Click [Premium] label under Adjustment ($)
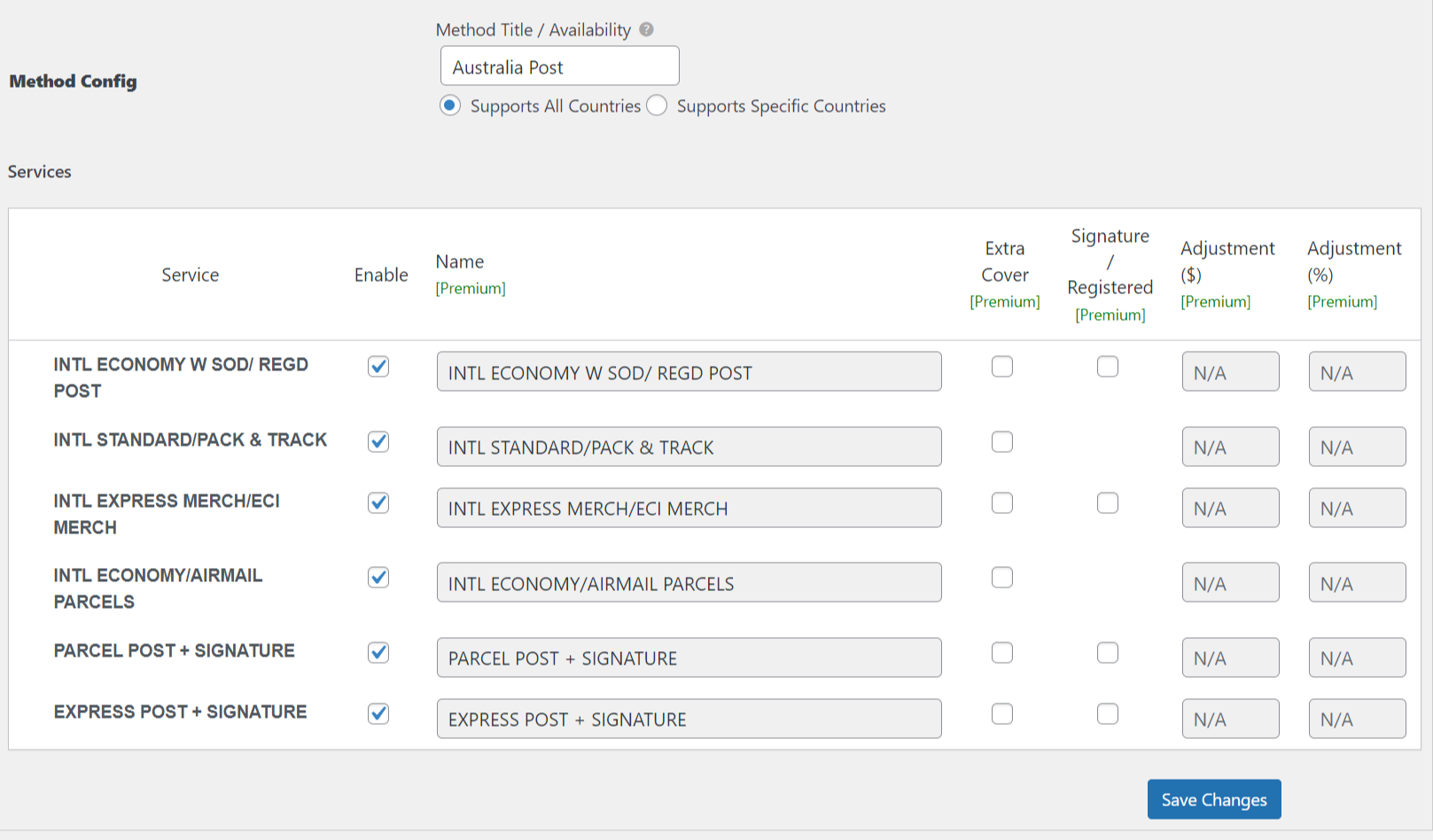The width and height of the screenshot is (1433, 840). click(1216, 302)
